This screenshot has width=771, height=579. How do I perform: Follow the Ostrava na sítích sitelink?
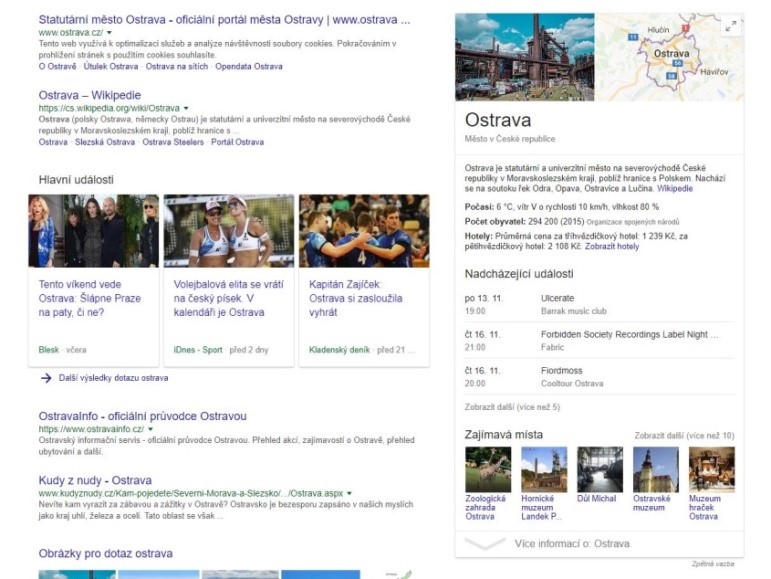click(177, 66)
